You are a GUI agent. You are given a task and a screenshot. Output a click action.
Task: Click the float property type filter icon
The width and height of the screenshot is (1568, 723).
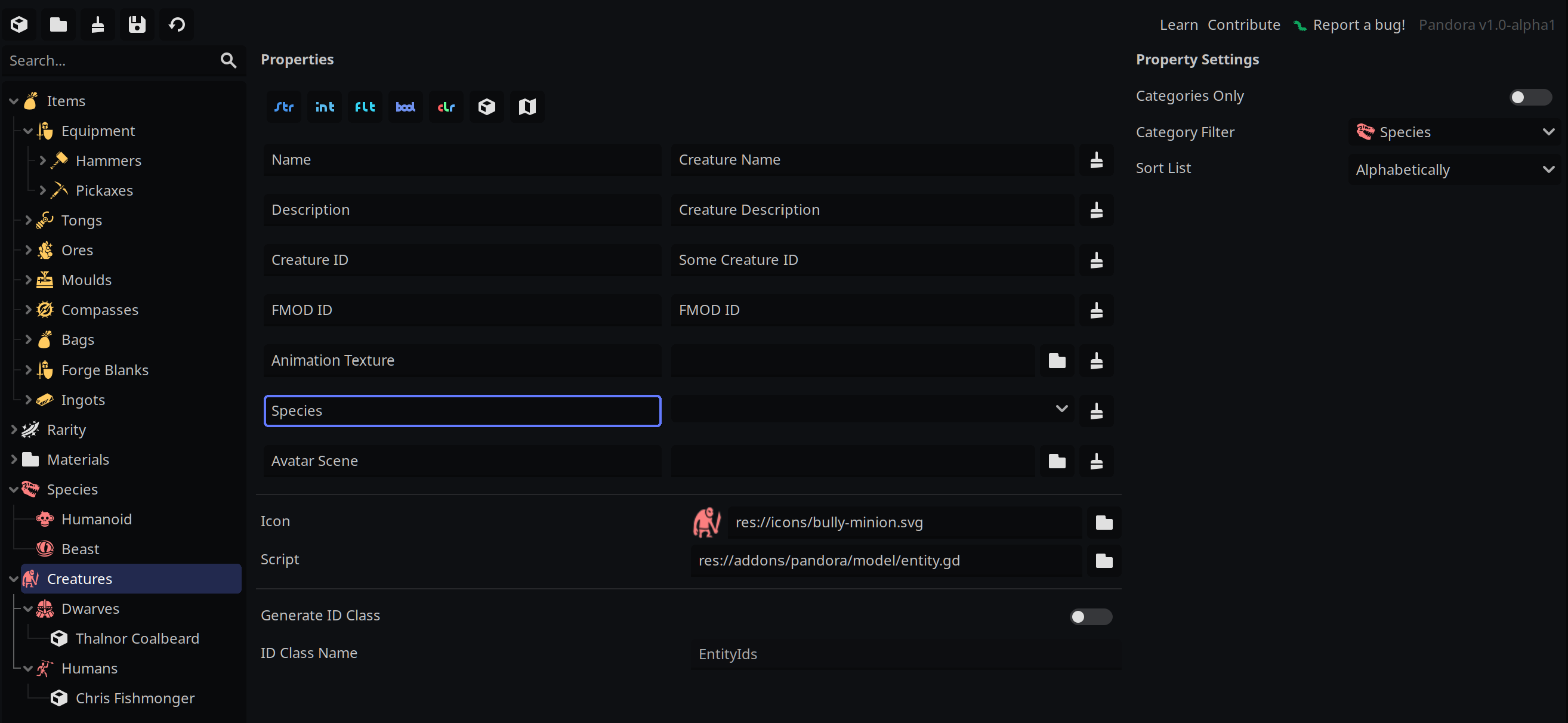coord(363,106)
